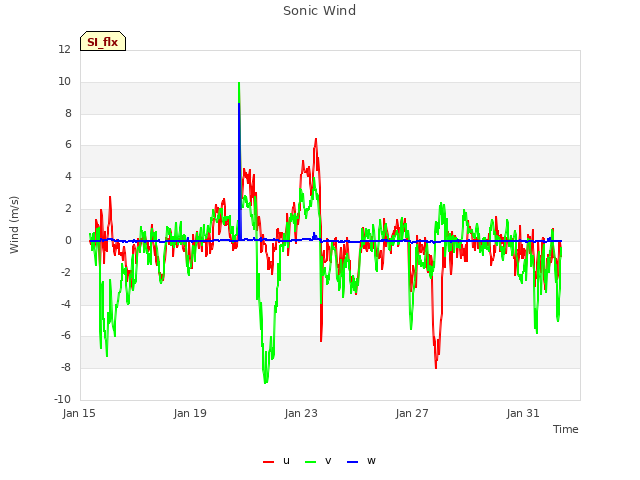
Task: Click the Sonic Wind chart title
Action: [x=320, y=11]
